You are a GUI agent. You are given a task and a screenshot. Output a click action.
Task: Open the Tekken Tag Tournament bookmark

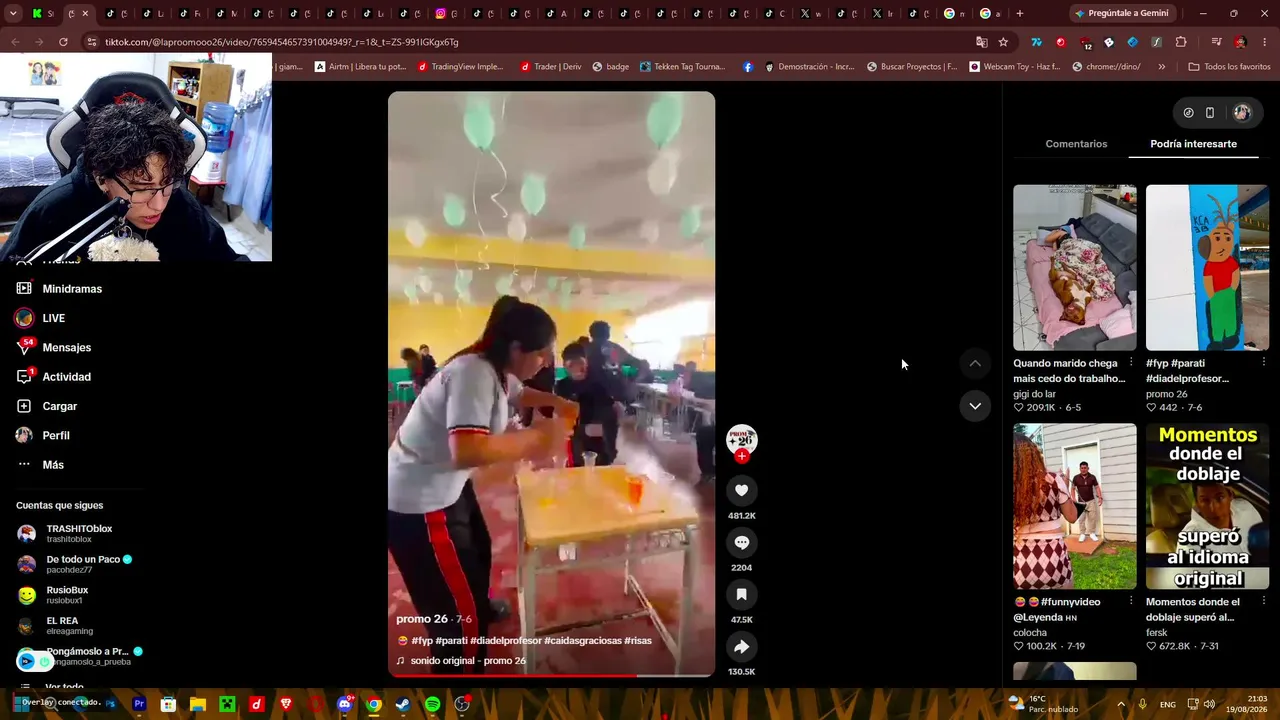point(682,67)
